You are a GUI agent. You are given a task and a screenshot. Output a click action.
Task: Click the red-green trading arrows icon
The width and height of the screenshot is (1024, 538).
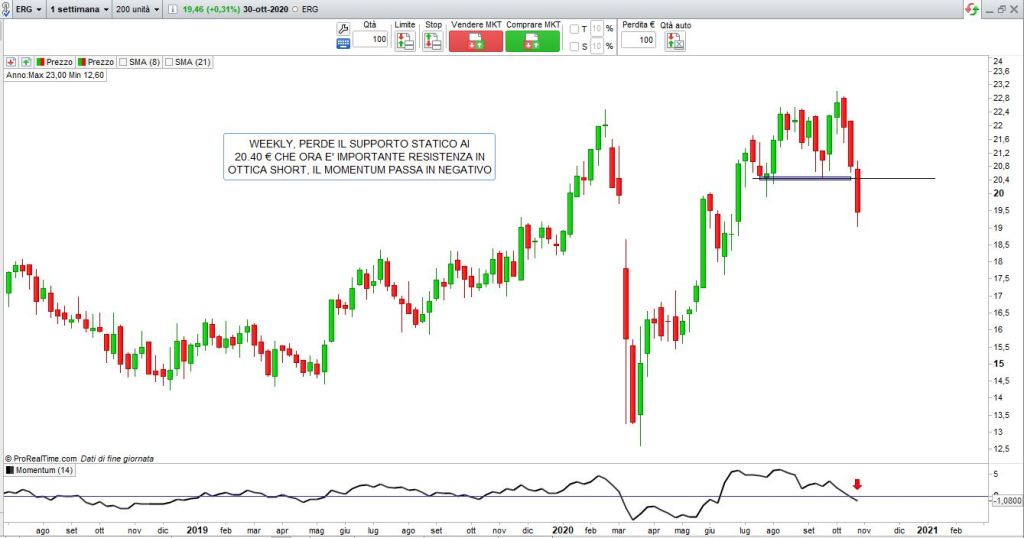coord(970,8)
